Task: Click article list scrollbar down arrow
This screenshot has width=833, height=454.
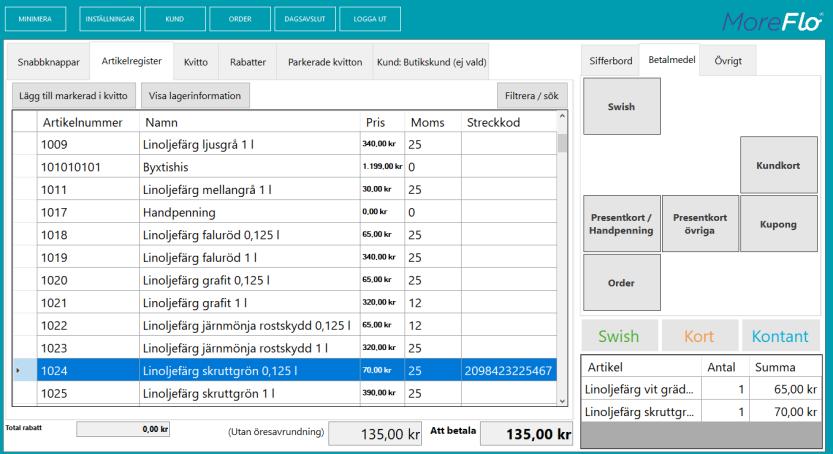Action: coord(562,401)
